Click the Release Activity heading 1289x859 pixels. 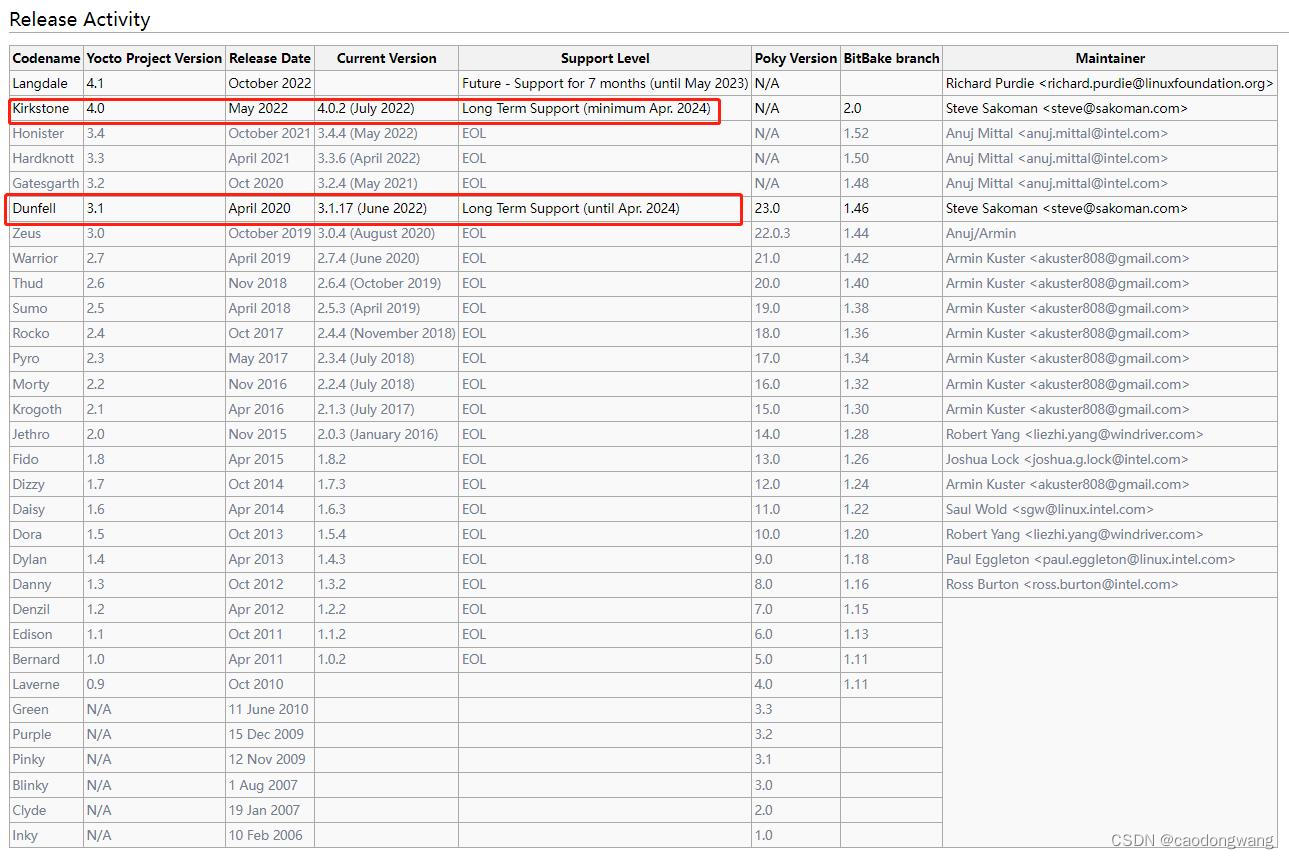pos(80,19)
